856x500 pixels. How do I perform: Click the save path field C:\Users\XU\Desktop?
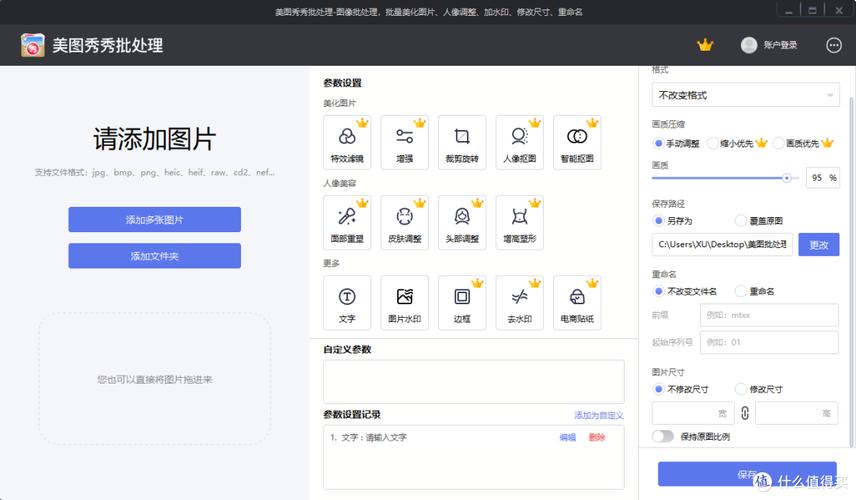click(x=722, y=245)
